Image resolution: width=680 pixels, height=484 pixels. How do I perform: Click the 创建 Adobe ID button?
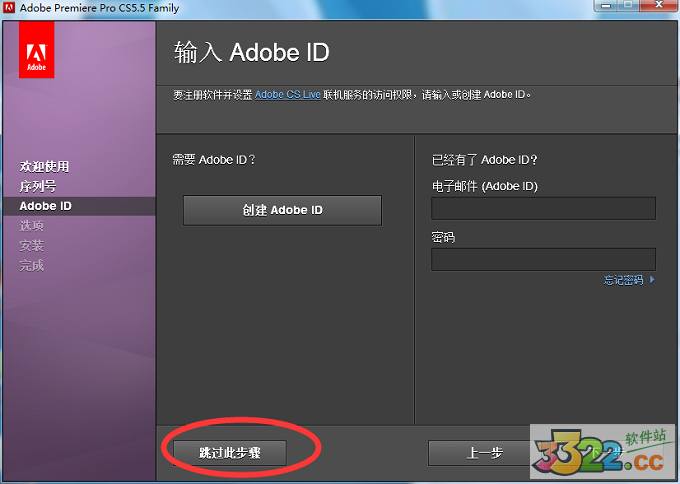(282, 210)
